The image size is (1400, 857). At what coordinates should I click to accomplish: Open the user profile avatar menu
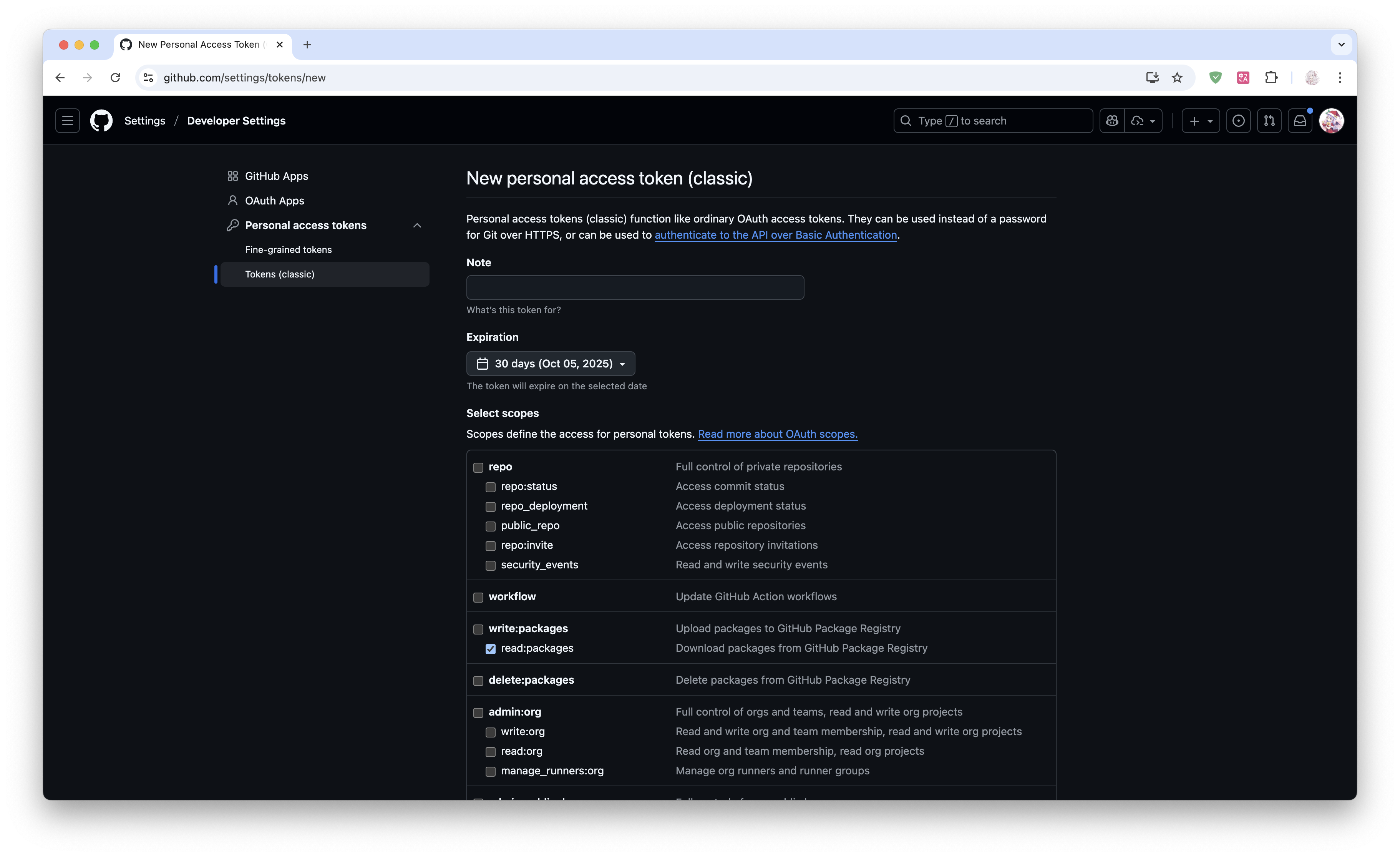(1331, 121)
